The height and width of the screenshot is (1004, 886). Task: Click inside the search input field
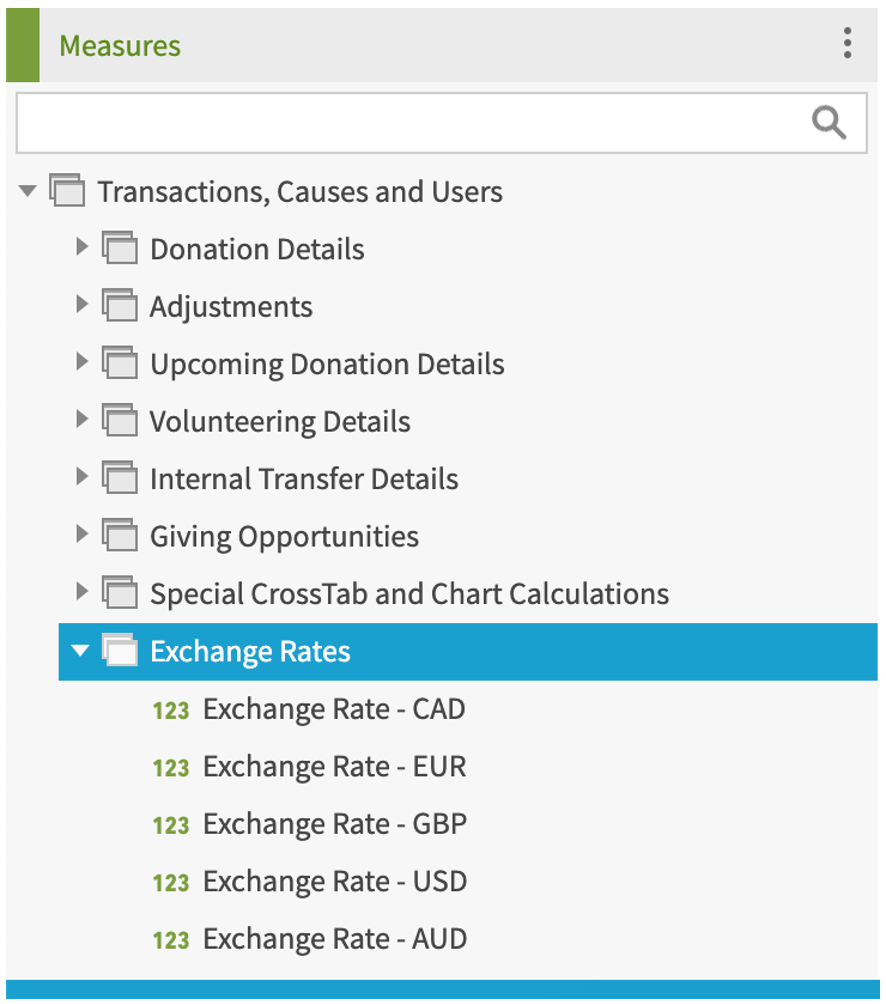(x=400, y=122)
